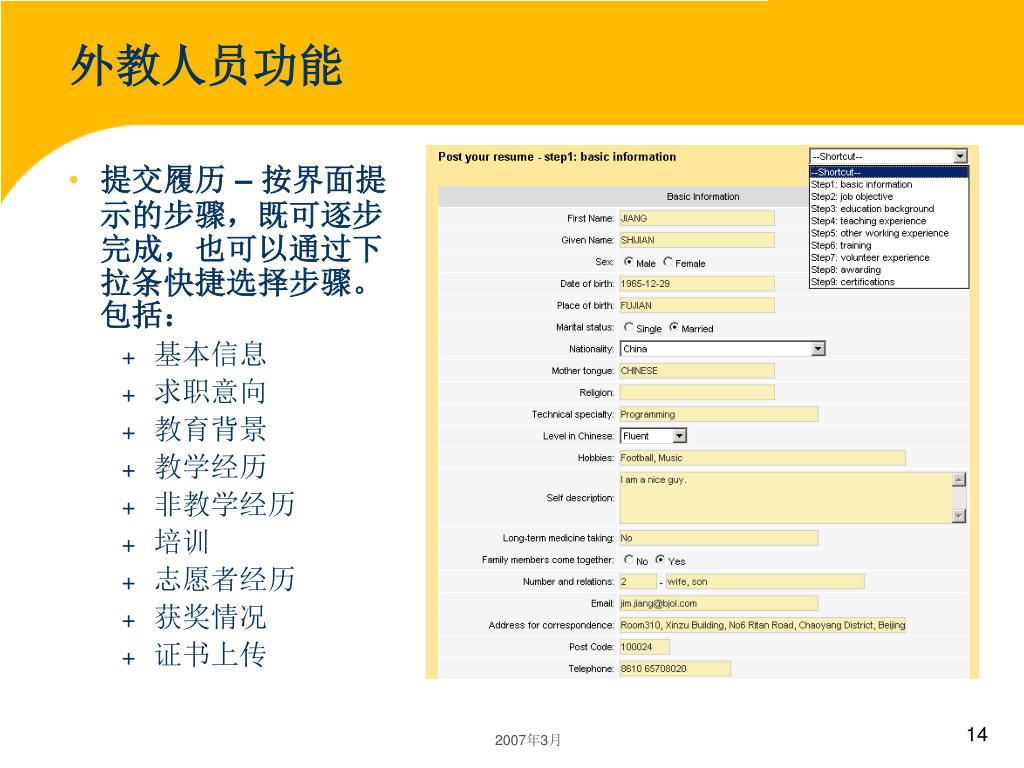Click the footer date 2007年3月
This screenshot has height=768, width=1024.
coord(528,740)
